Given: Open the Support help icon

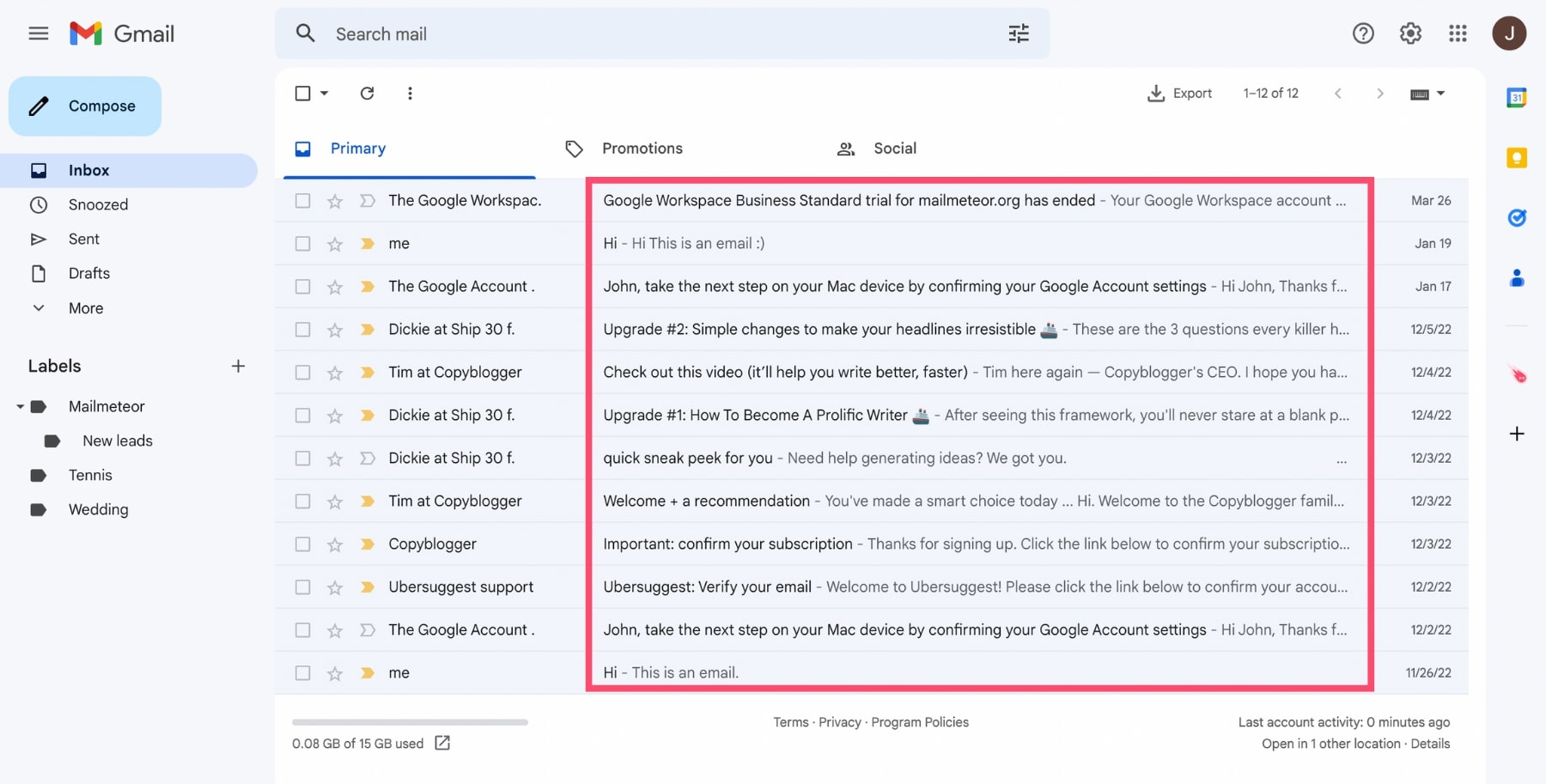Looking at the screenshot, I should coord(1363,33).
